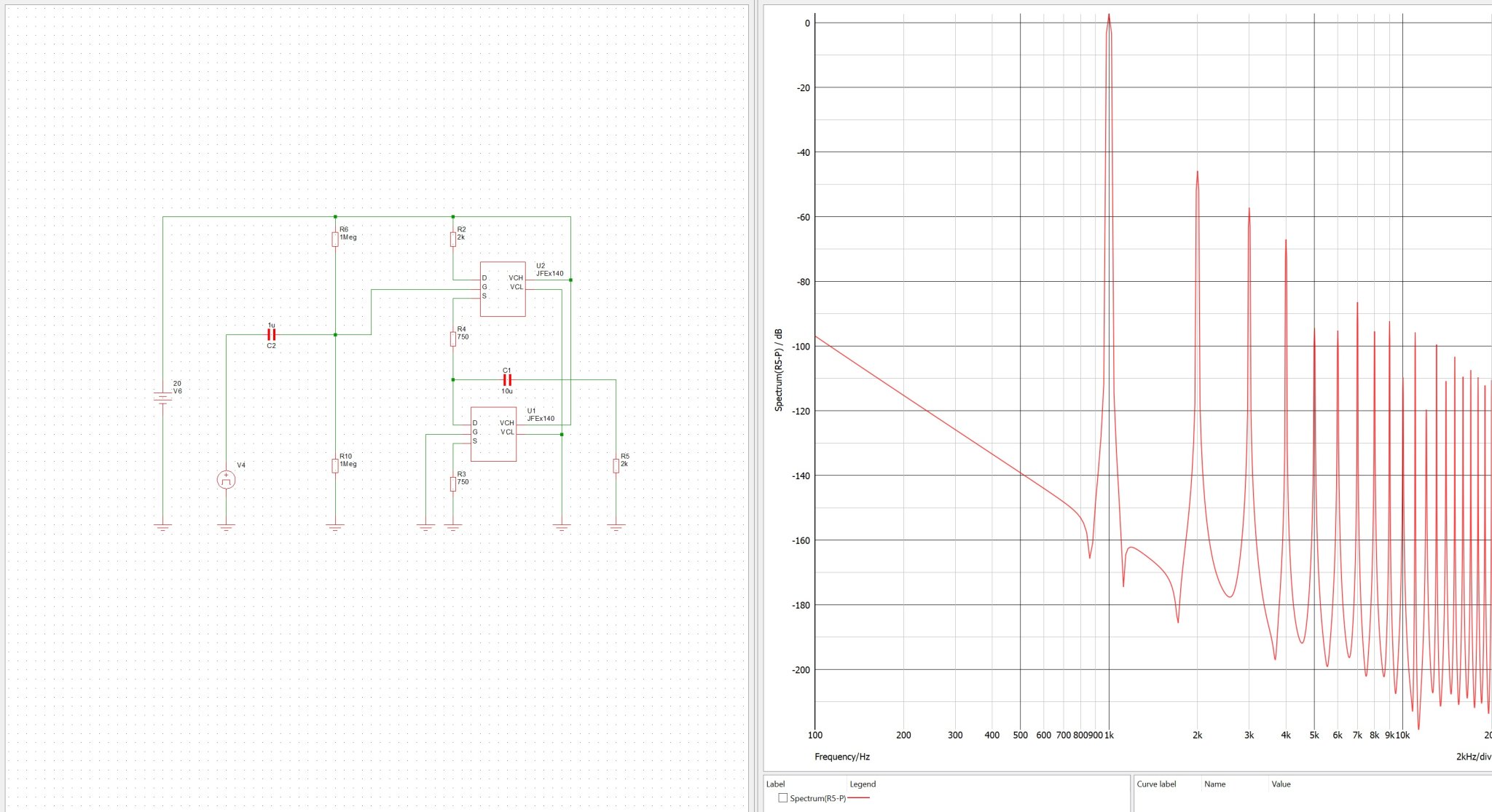The height and width of the screenshot is (812, 1492).
Task: Select the V4 signal source symbol
Action: pos(227,480)
